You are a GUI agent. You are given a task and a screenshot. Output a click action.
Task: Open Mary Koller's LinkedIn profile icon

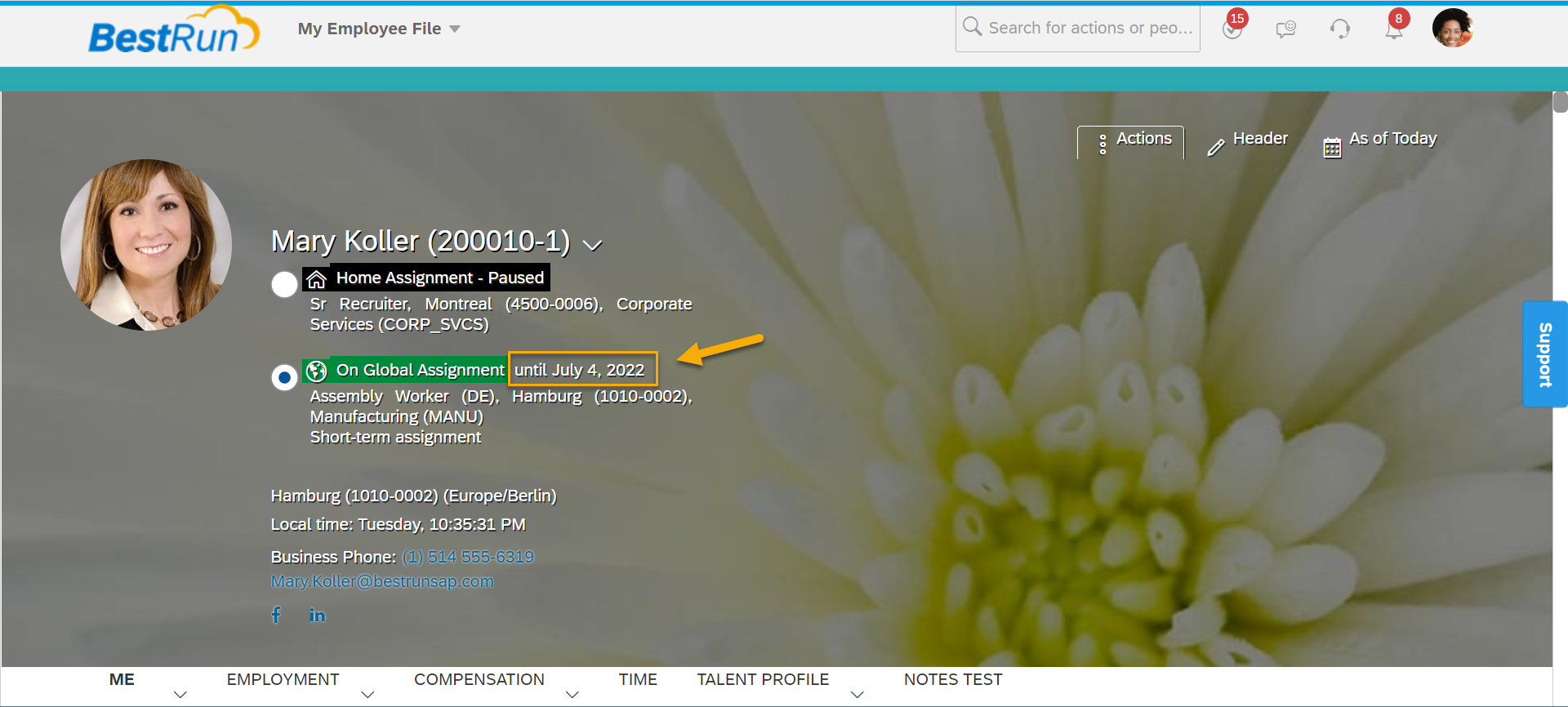[317, 616]
